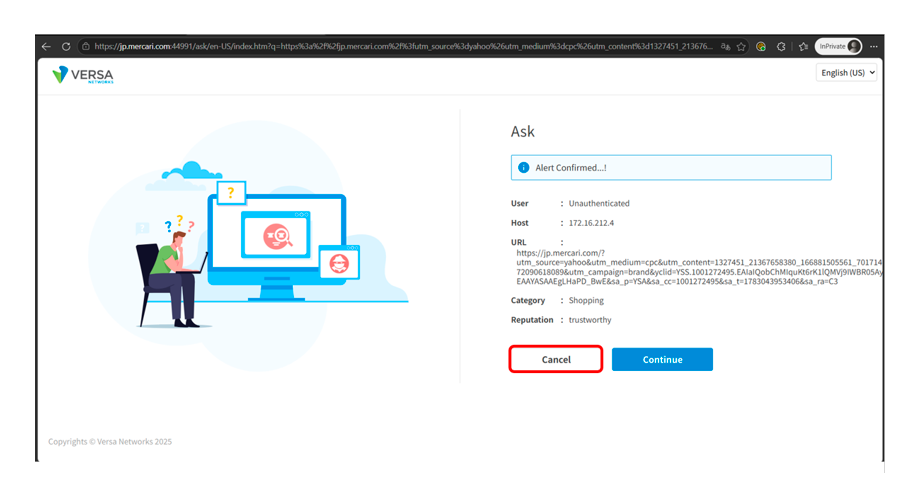Screen dimensions: 920x490
Task: Click the 'Copyrights © Versa Networks 2025' footer text
Action: [x=110, y=442]
